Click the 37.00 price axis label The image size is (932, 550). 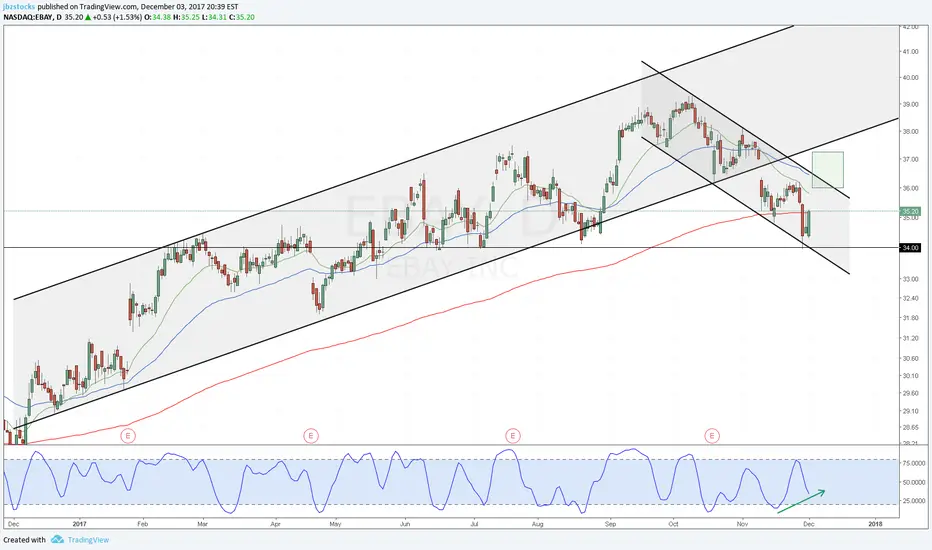click(x=910, y=159)
